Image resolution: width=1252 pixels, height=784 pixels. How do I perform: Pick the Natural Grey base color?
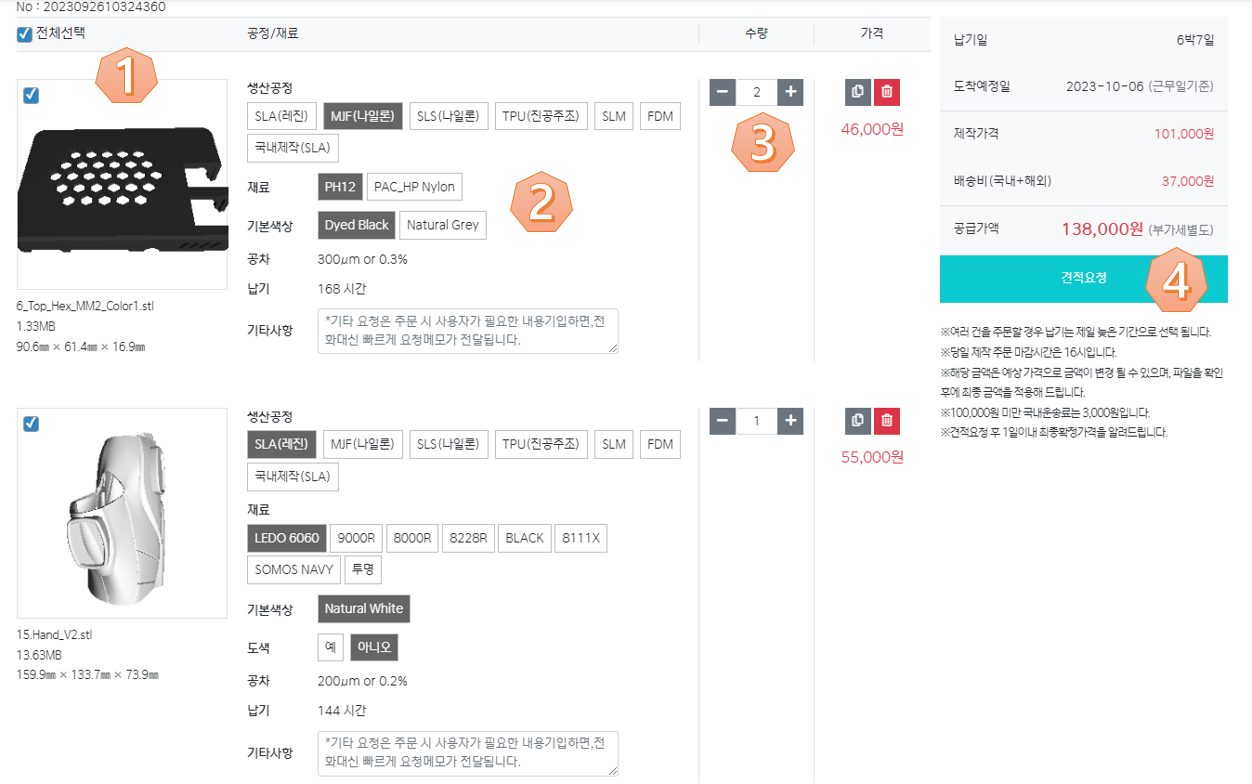point(442,225)
